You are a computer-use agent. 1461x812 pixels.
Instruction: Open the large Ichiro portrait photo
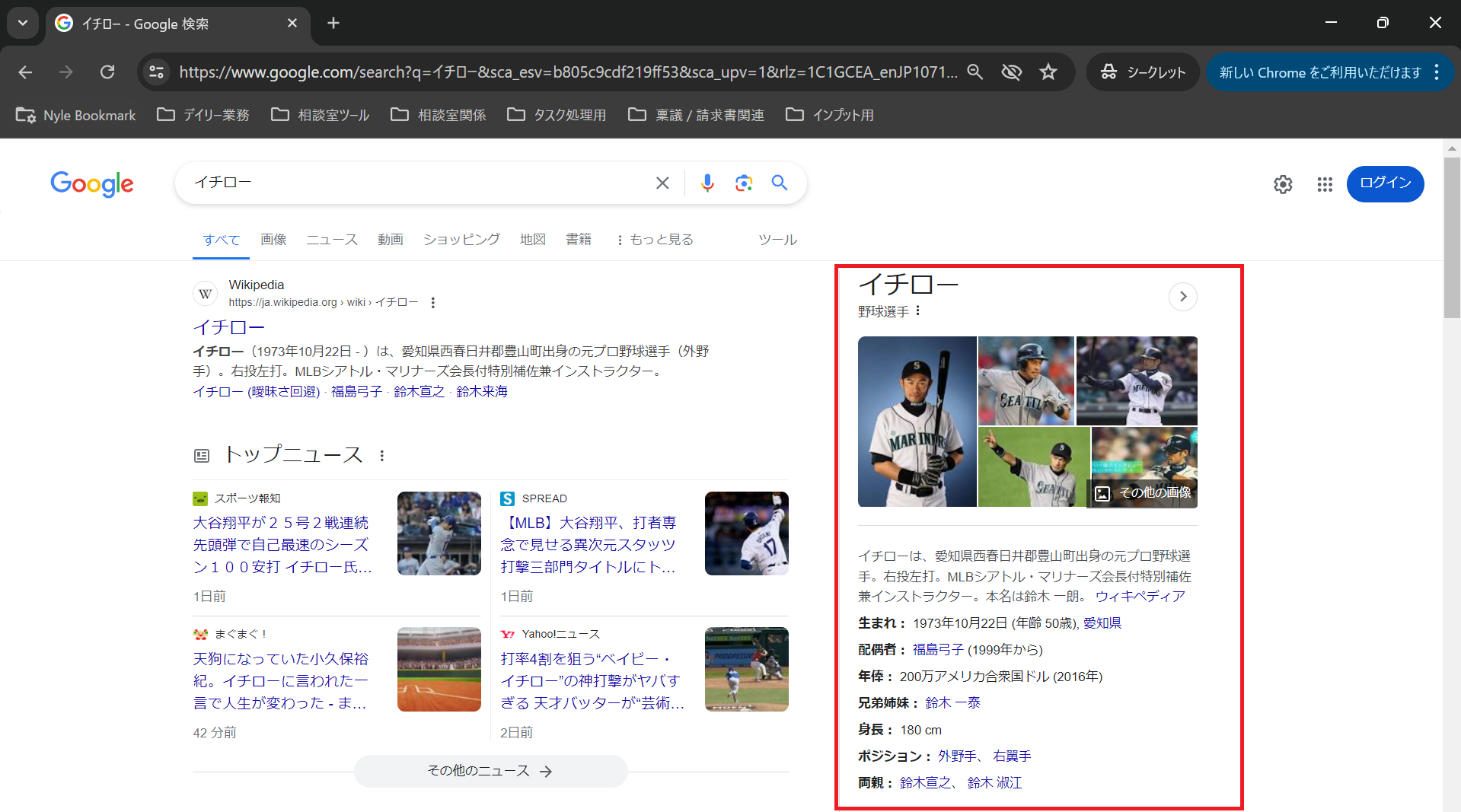pos(917,422)
